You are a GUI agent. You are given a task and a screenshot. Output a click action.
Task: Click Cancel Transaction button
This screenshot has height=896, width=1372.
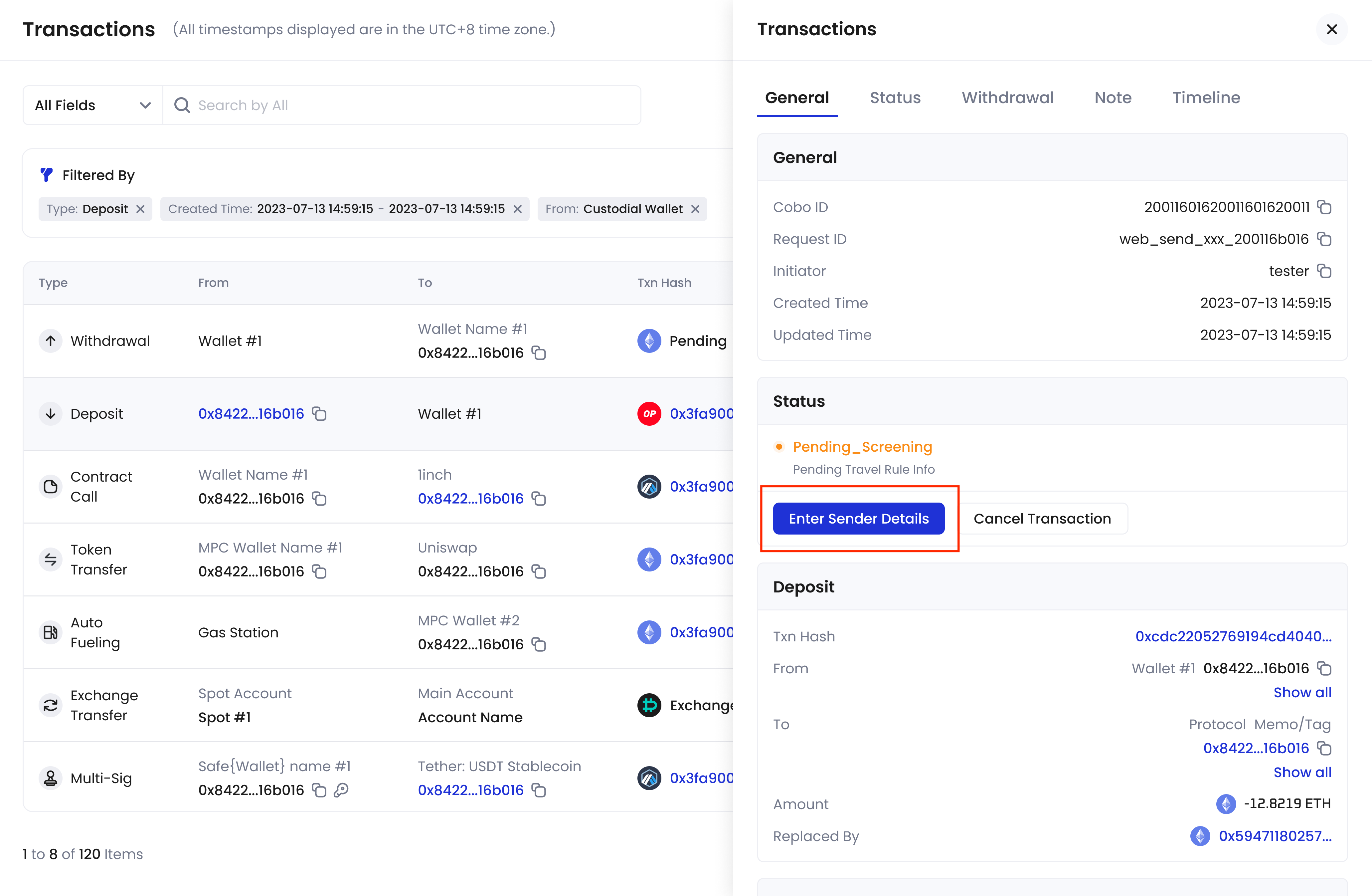coord(1042,518)
